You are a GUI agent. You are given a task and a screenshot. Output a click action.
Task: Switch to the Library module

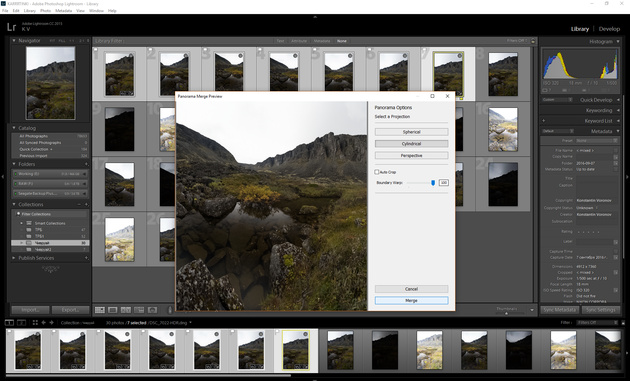tap(580, 29)
